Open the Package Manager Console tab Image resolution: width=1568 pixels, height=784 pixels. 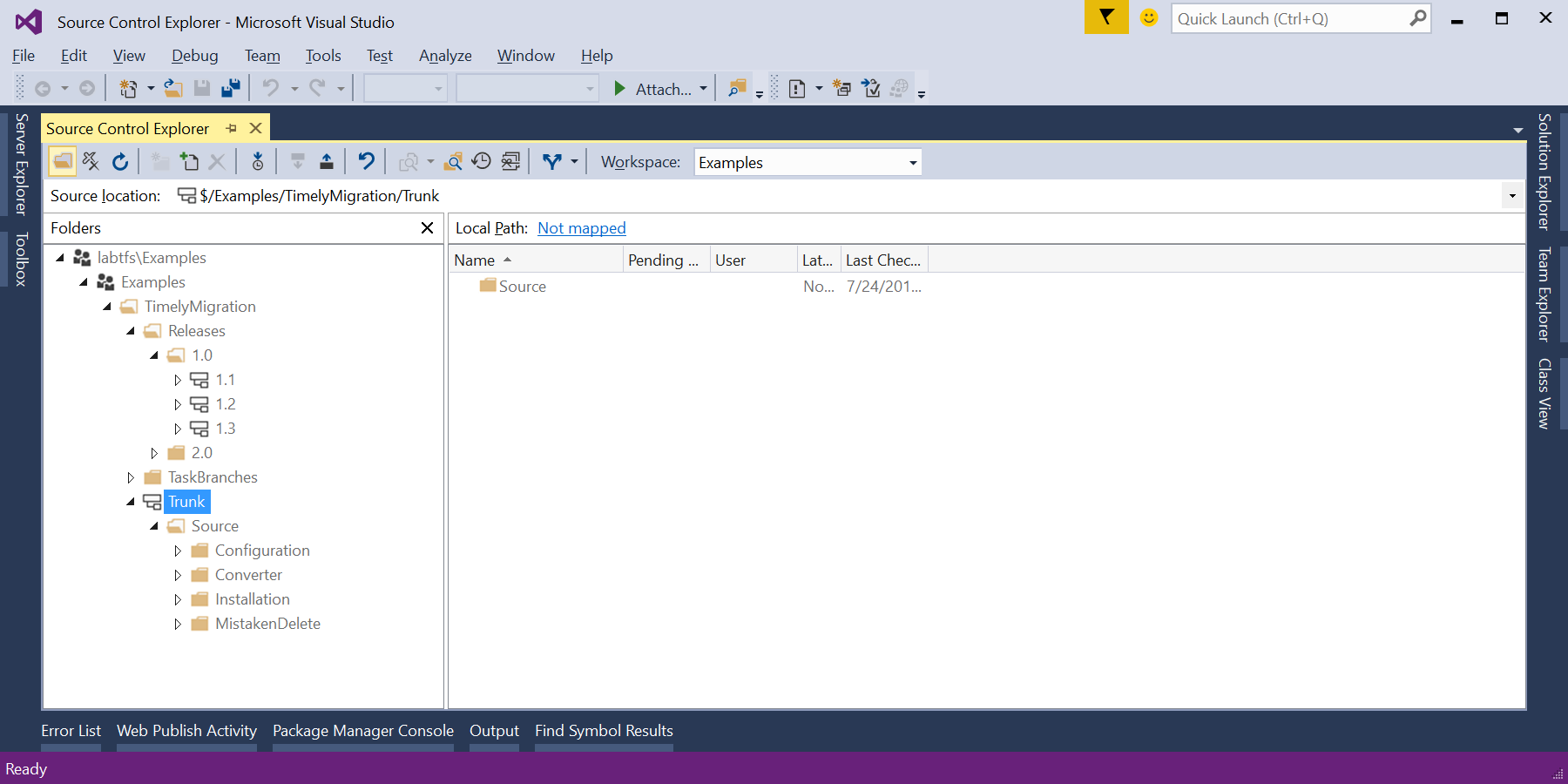363,731
